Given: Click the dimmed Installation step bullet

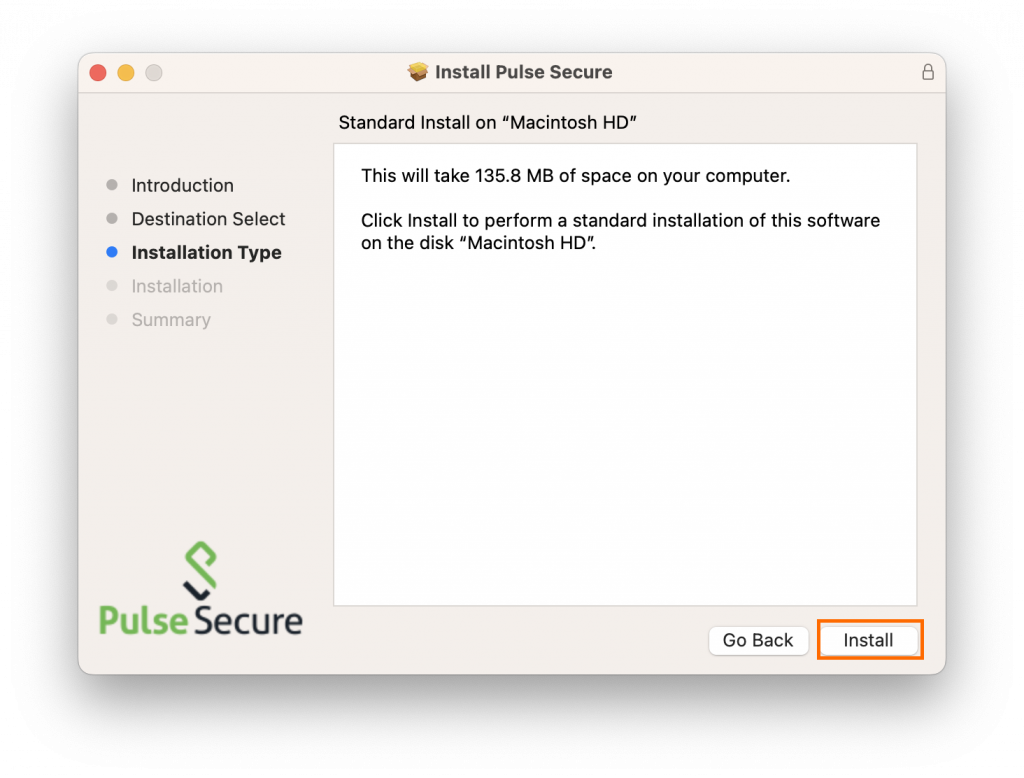Looking at the screenshot, I should click(x=112, y=286).
